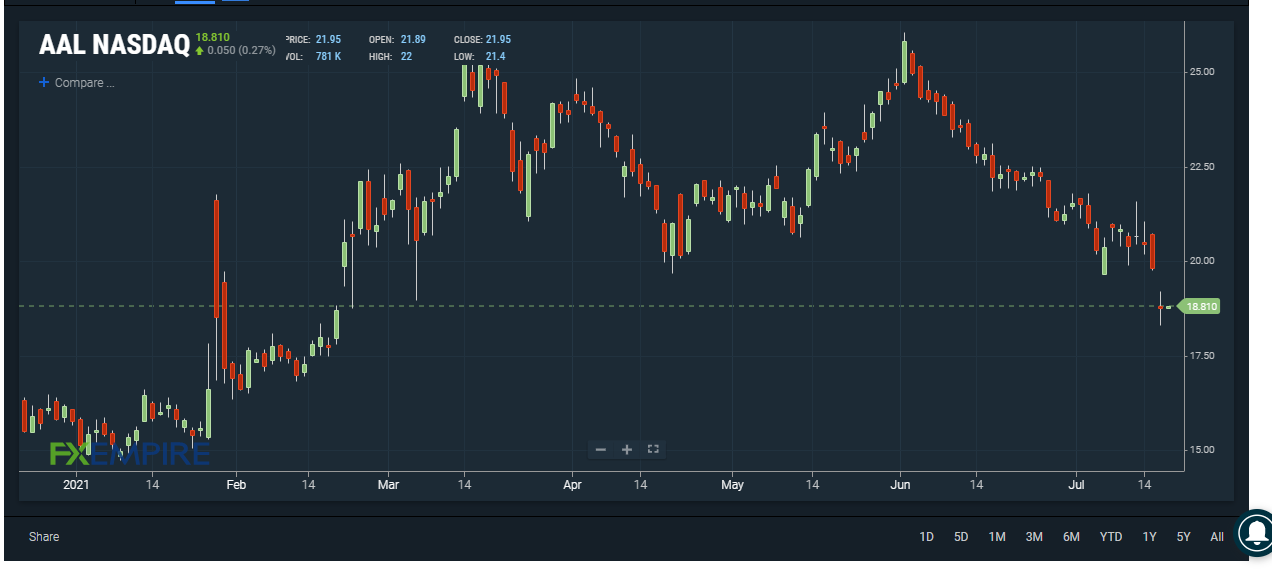Image resolution: width=1272 pixels, height=574 pixels.
Task: Click the 0.050 (0.27%) change value
Action: click(x=240, y=50)
